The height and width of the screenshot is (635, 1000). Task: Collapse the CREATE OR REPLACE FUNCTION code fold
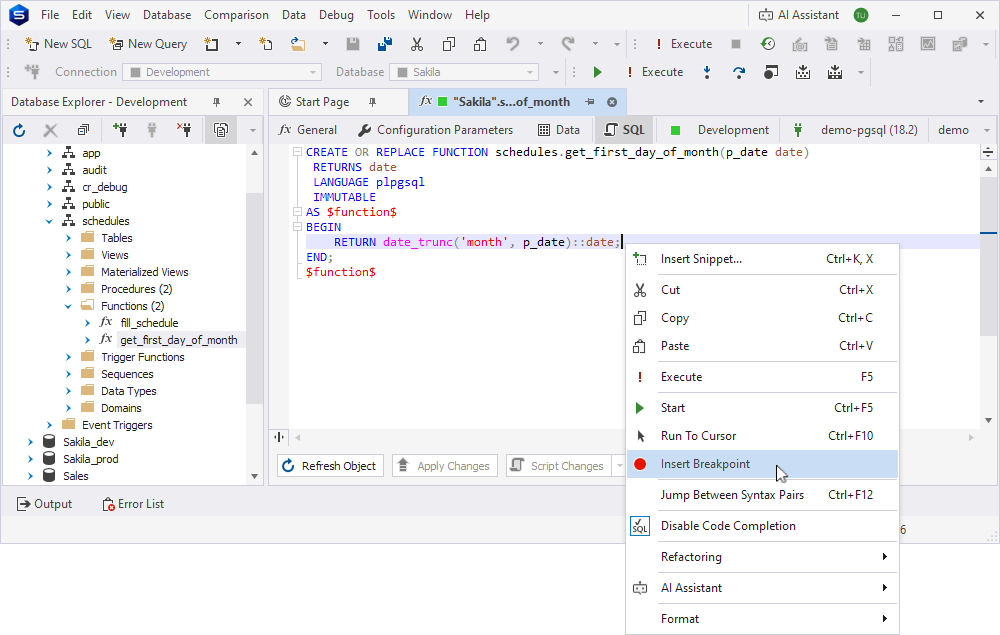297,152
